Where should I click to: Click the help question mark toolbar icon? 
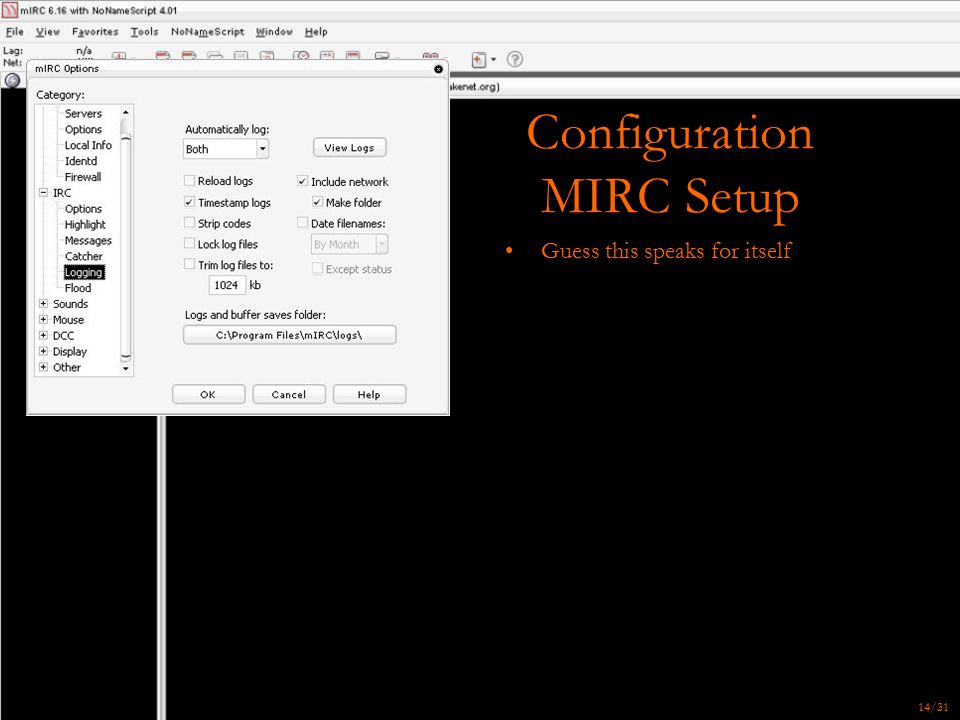pyautogui.click(x=515, y=59)
